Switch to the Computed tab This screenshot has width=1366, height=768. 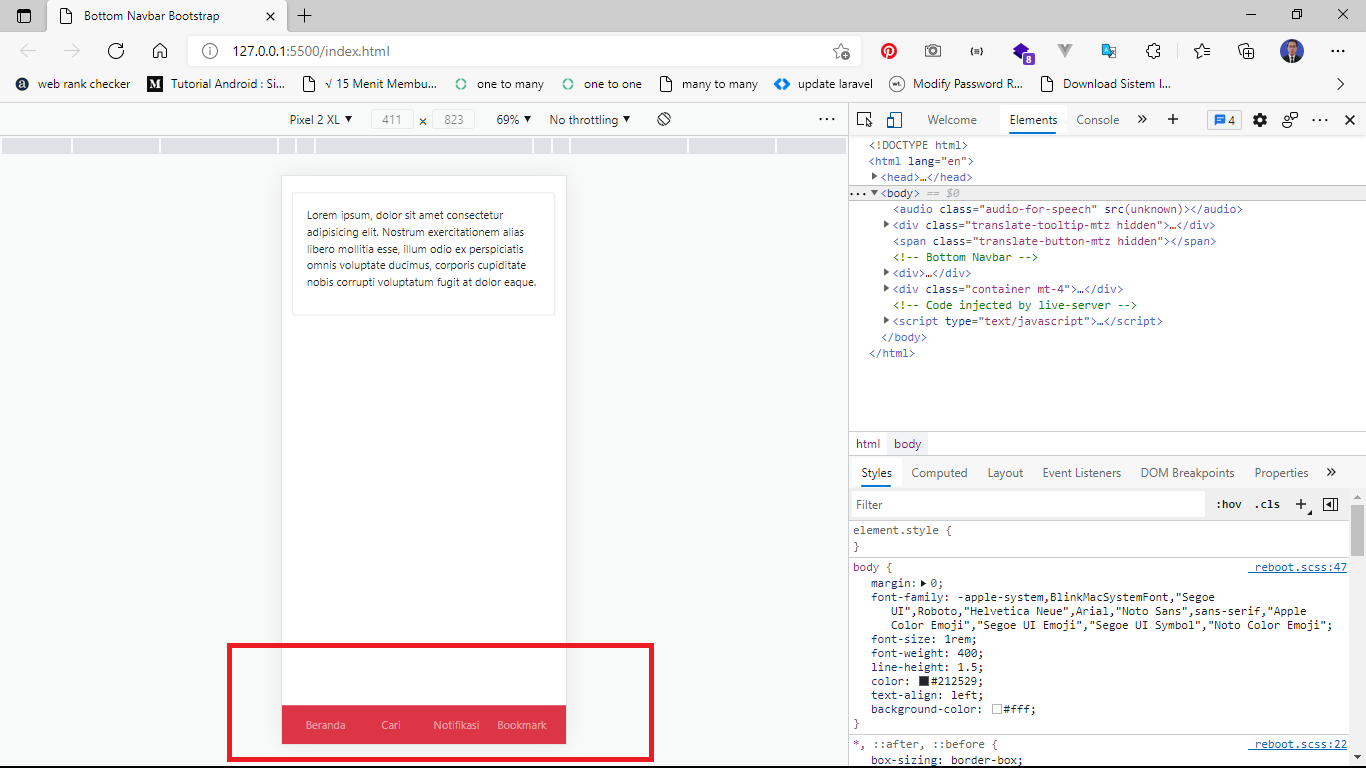point(938,472)
